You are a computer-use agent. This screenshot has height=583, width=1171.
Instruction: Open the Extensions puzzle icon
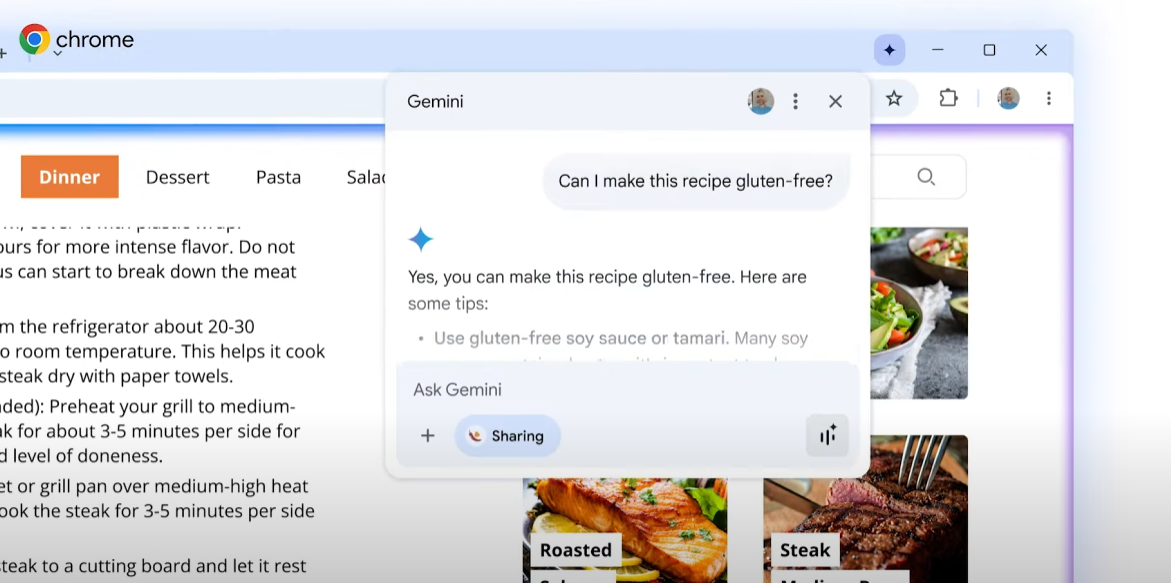pyautogui.click(x=948, y=98)
